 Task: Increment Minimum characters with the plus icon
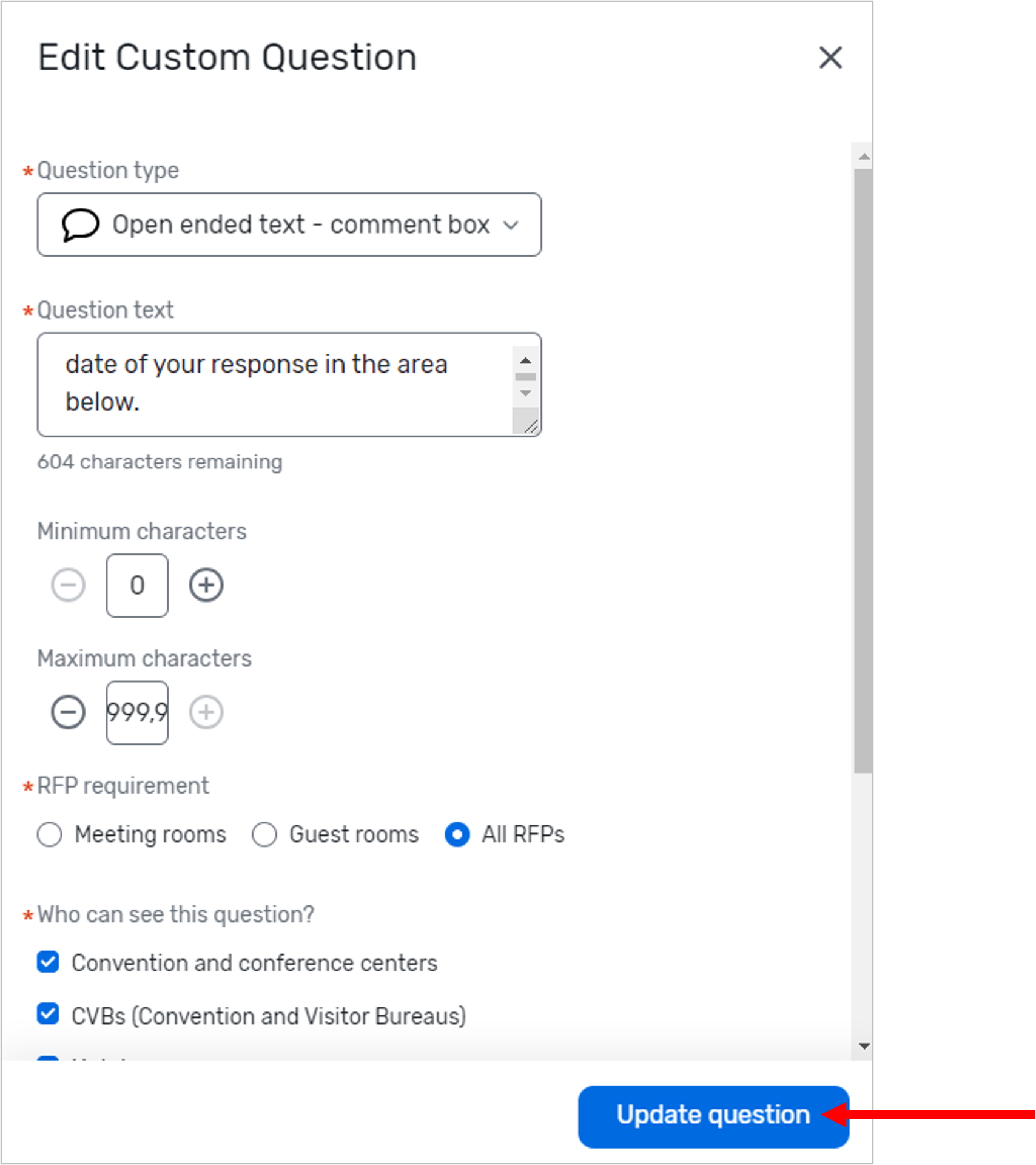pyautogui.click(x=206, y=584)
